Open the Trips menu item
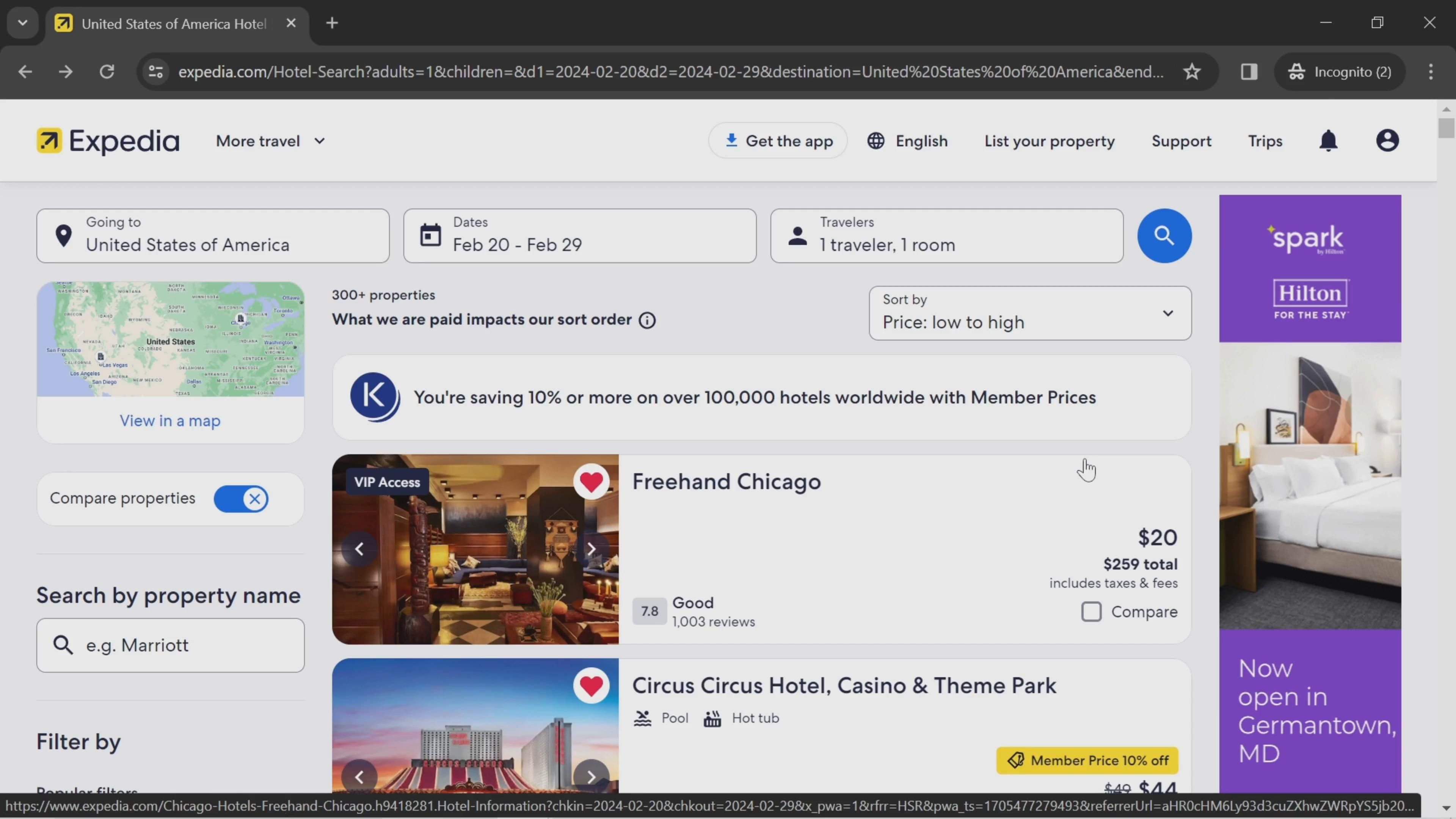This screenshot has width=1456, height=819. [1265, 141]
